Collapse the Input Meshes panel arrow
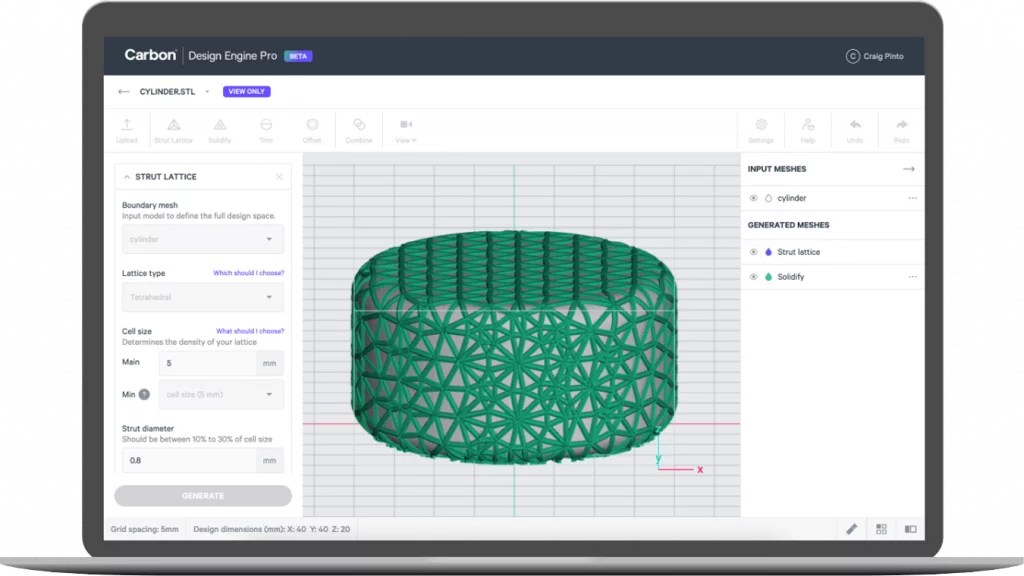Screen dimensions: 1024x576 [908, 169]
